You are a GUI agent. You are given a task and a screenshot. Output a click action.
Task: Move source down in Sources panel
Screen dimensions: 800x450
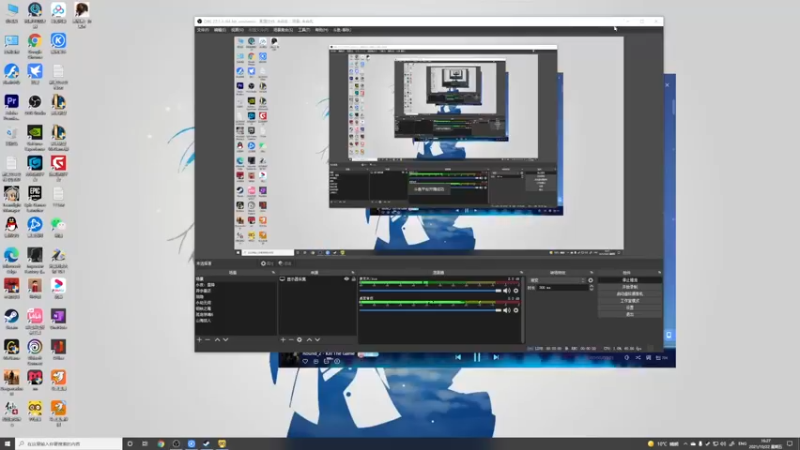317,339
